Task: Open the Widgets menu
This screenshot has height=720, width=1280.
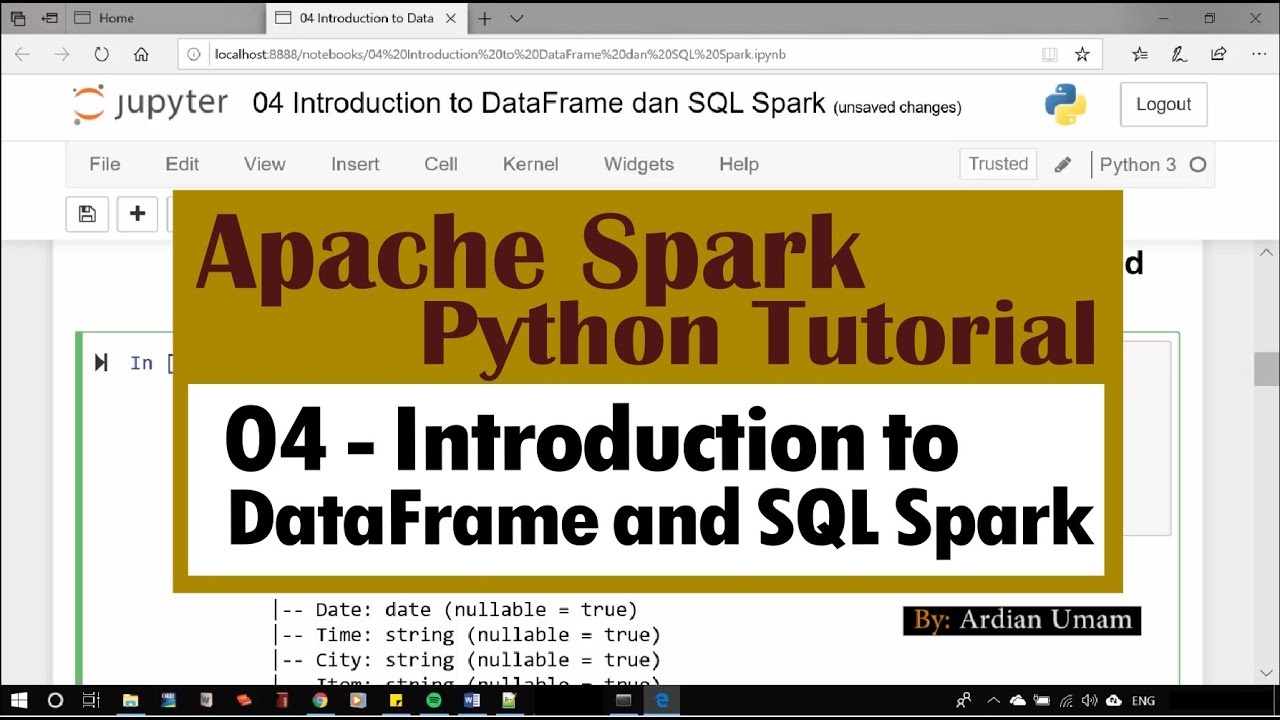Action: click(639, 165)
